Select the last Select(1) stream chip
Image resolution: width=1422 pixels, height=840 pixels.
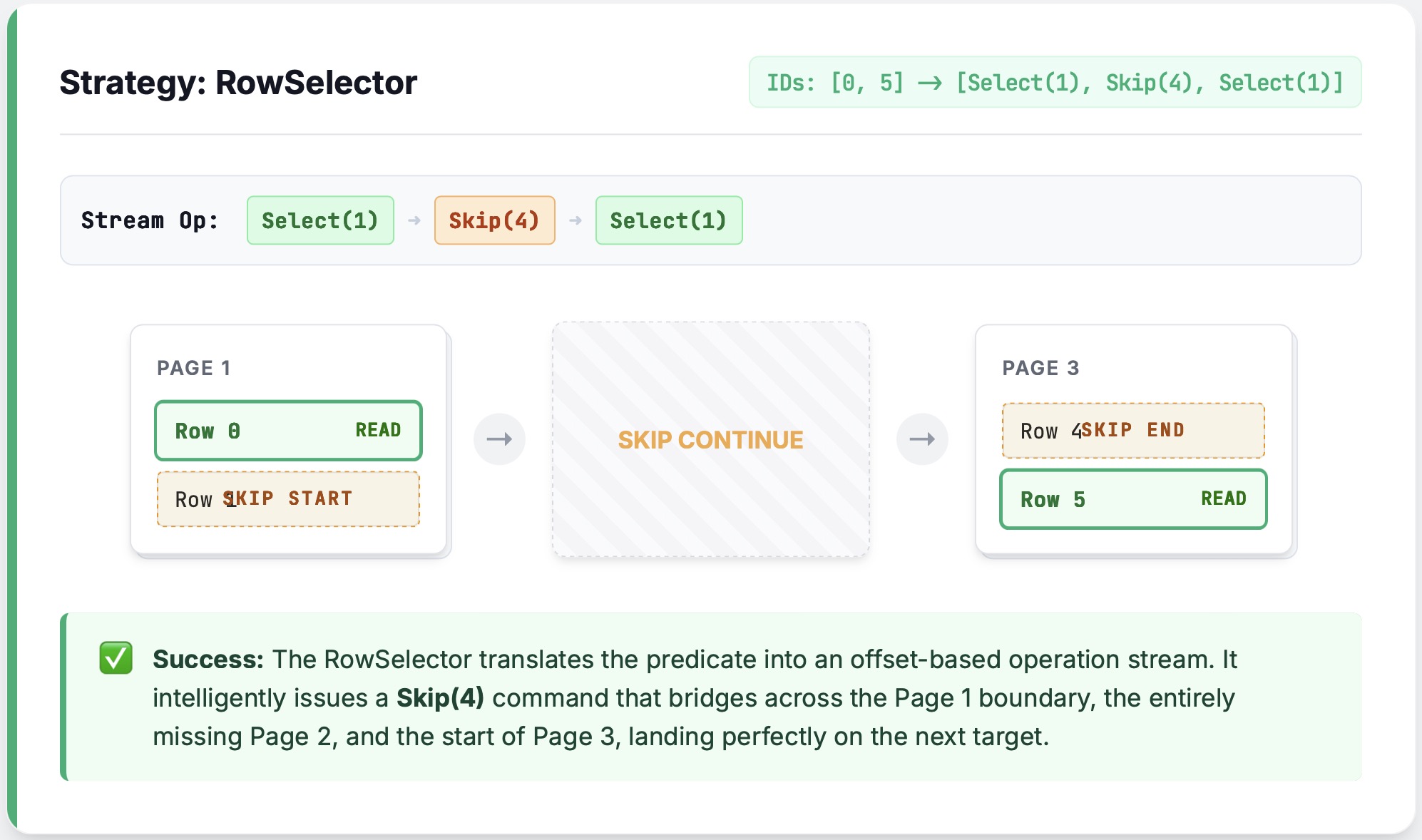coord(668,221)
